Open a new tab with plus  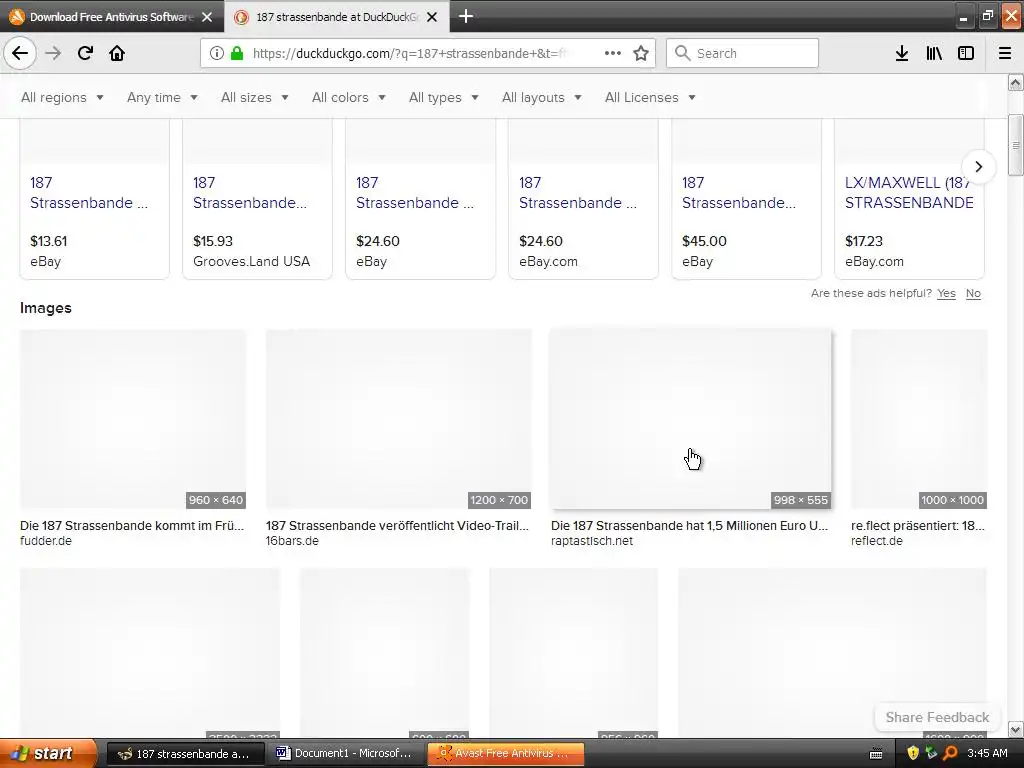click(x=466, y=16)
